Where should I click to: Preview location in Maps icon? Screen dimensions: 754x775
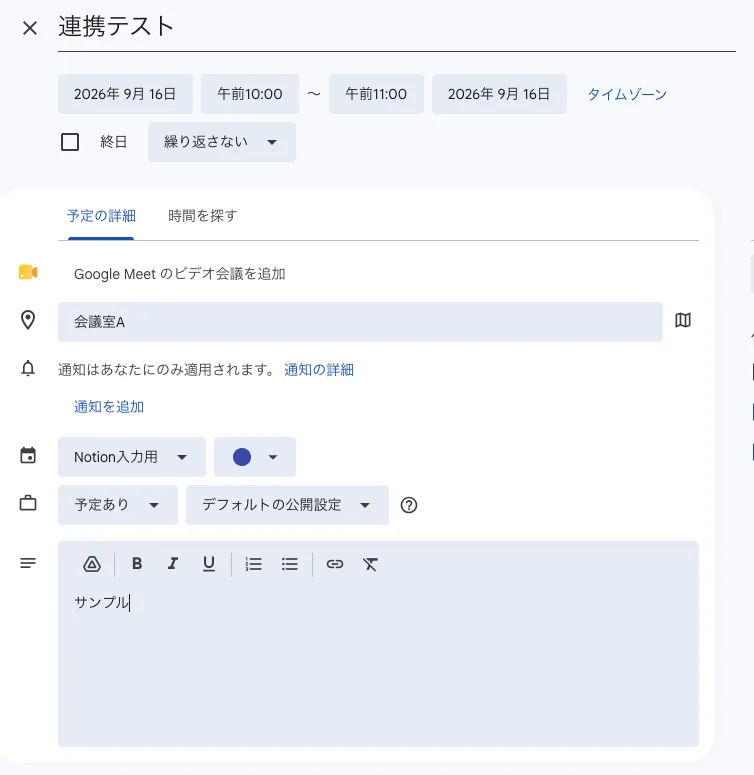click(683, 320)
